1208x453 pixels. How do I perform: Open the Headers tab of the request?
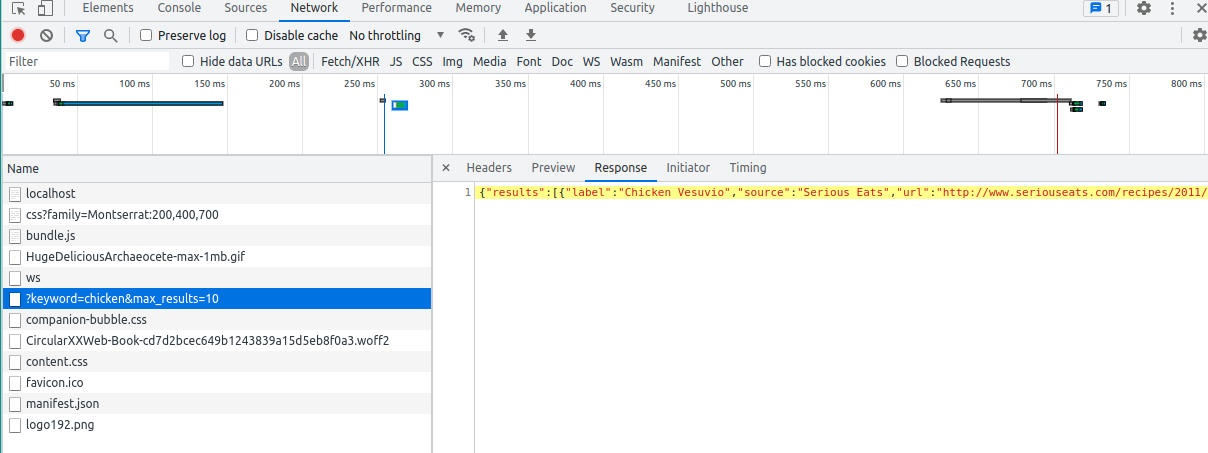489,168
